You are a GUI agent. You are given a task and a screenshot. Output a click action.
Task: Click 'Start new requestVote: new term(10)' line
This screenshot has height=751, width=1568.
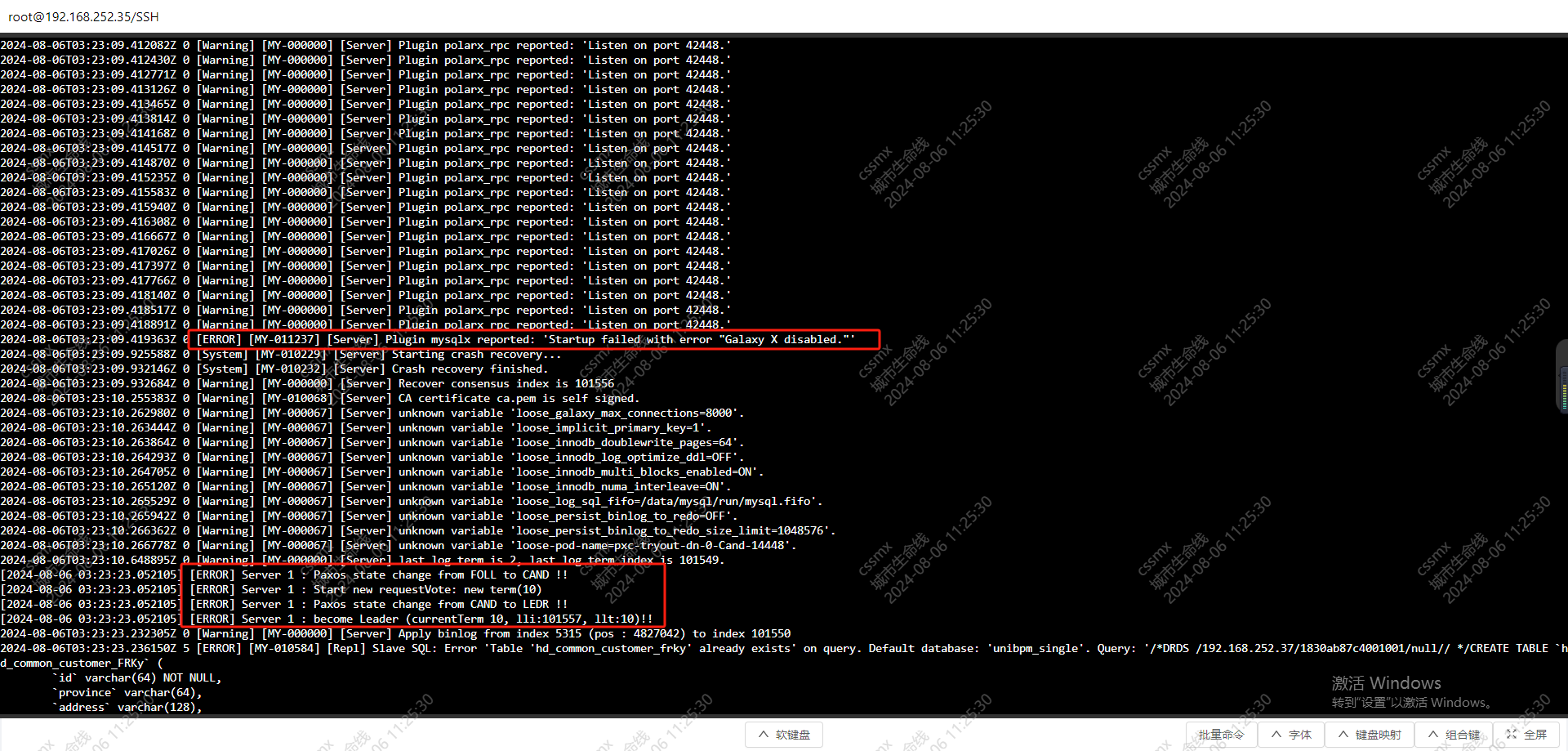[271, 590]
